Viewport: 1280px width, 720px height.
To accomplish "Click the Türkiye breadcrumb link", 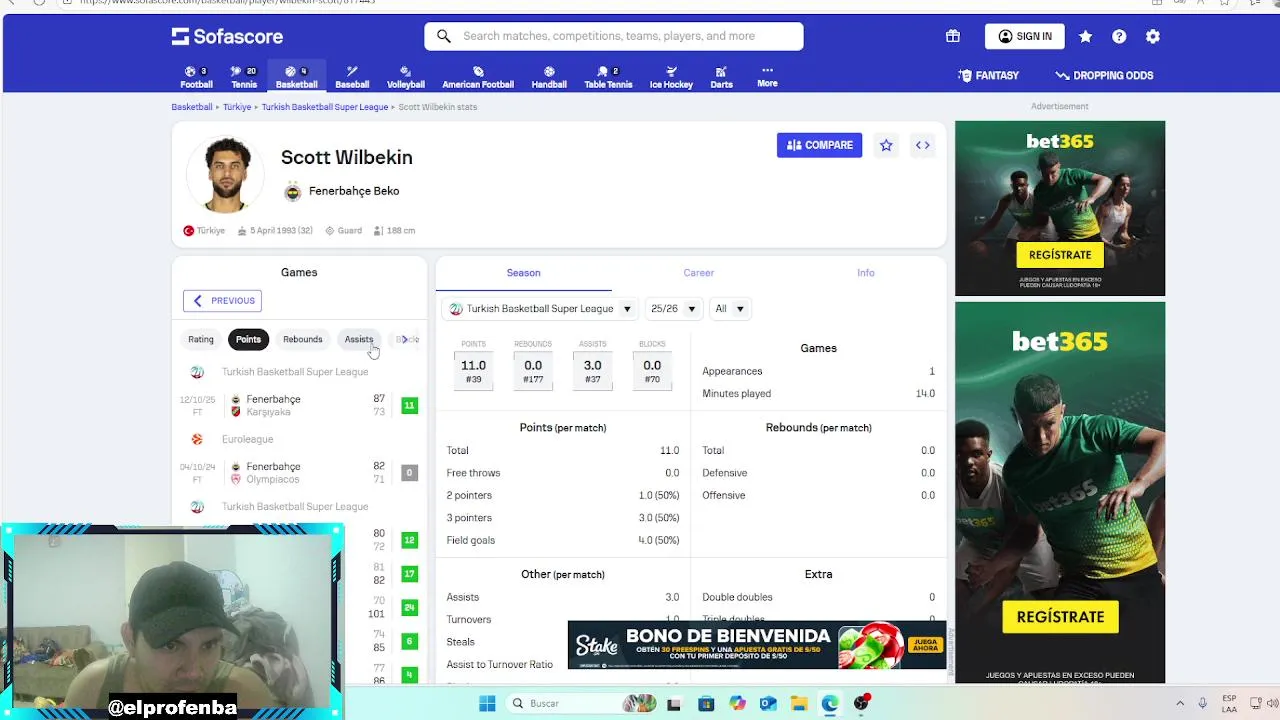I will pos(237,107).
